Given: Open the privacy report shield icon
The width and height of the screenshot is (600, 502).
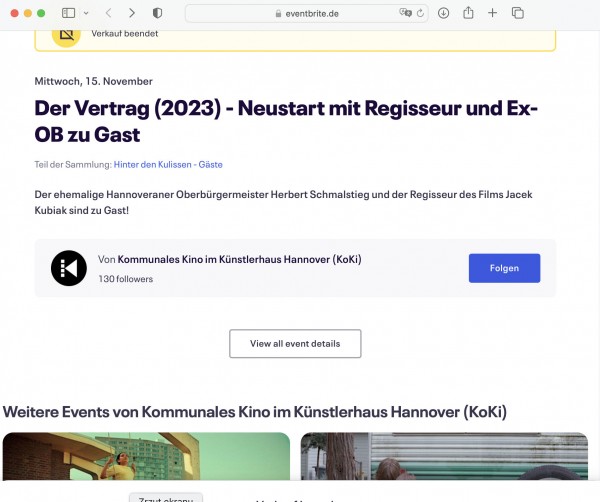Looking at the screenshot, I should coord(157,13).
